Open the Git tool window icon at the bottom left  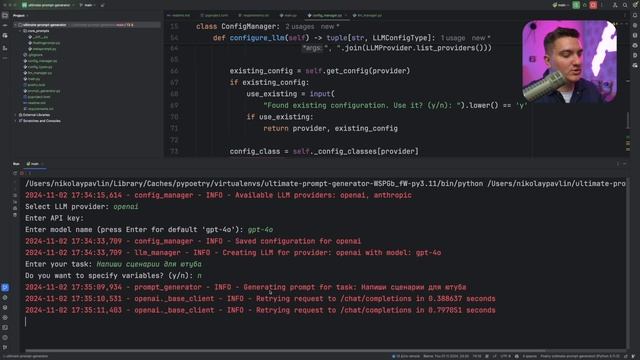coord(5,347)
